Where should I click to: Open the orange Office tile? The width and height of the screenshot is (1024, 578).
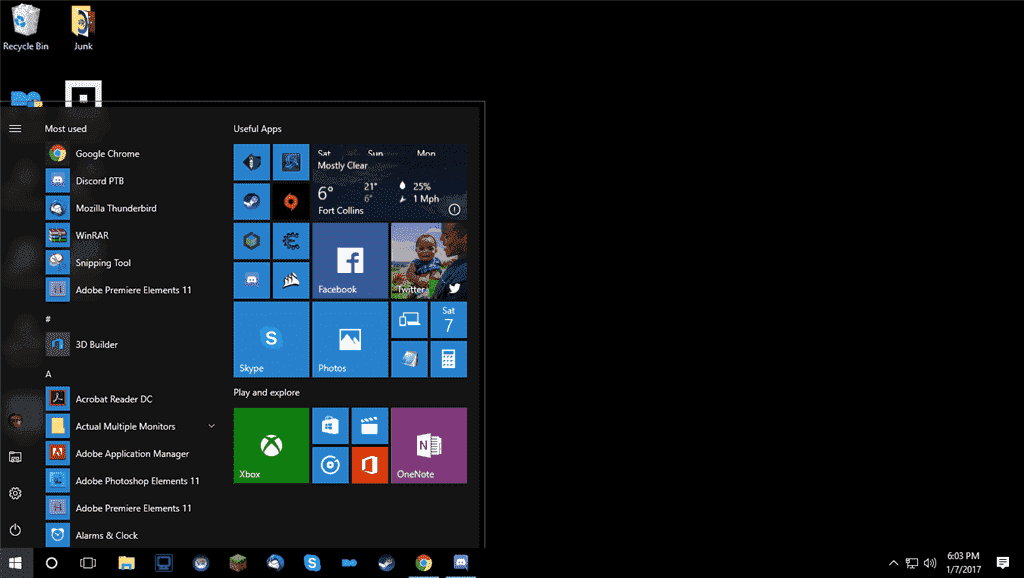370,465
